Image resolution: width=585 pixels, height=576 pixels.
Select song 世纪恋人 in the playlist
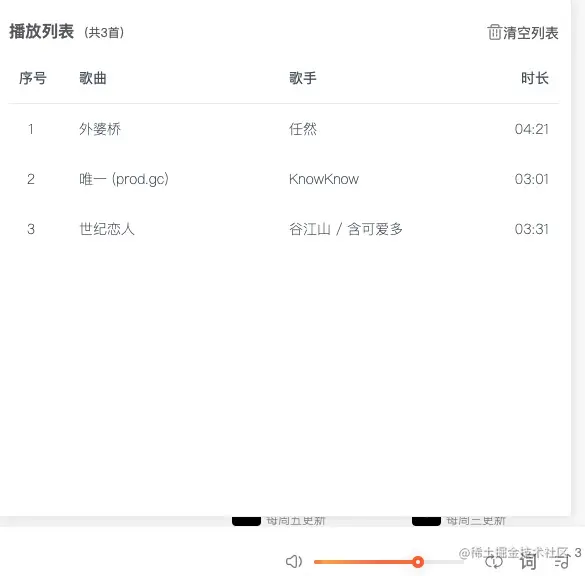click(x=107, y=229)
